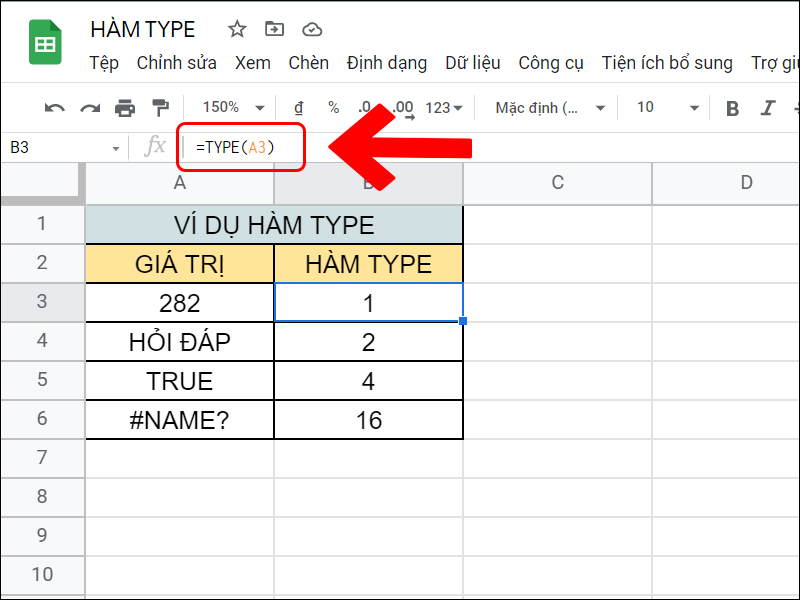This screenshot has height=600, width=800.
Task: Select column C header
Action: [558, 183]
